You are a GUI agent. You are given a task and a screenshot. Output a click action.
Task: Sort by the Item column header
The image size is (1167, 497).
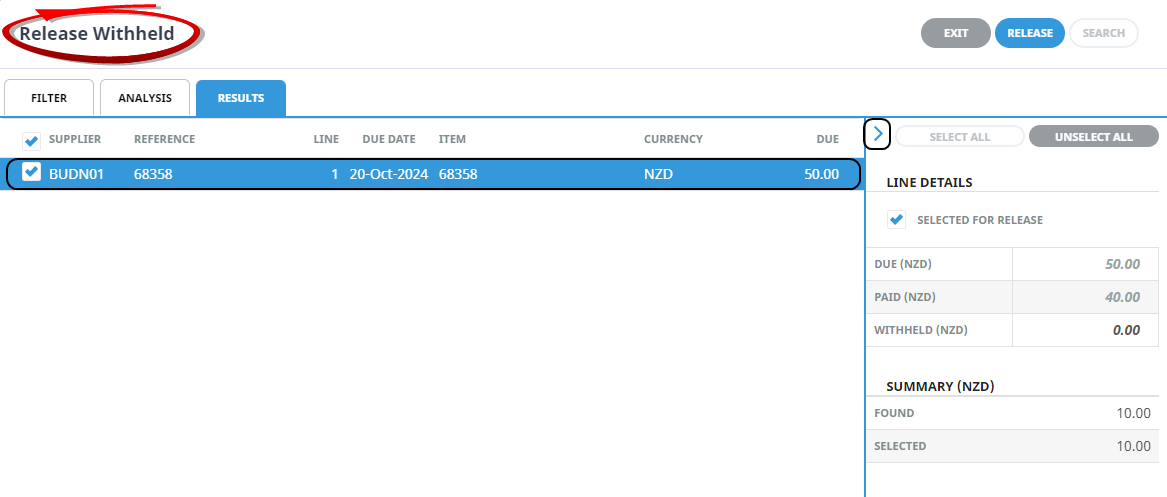(452, 139)
